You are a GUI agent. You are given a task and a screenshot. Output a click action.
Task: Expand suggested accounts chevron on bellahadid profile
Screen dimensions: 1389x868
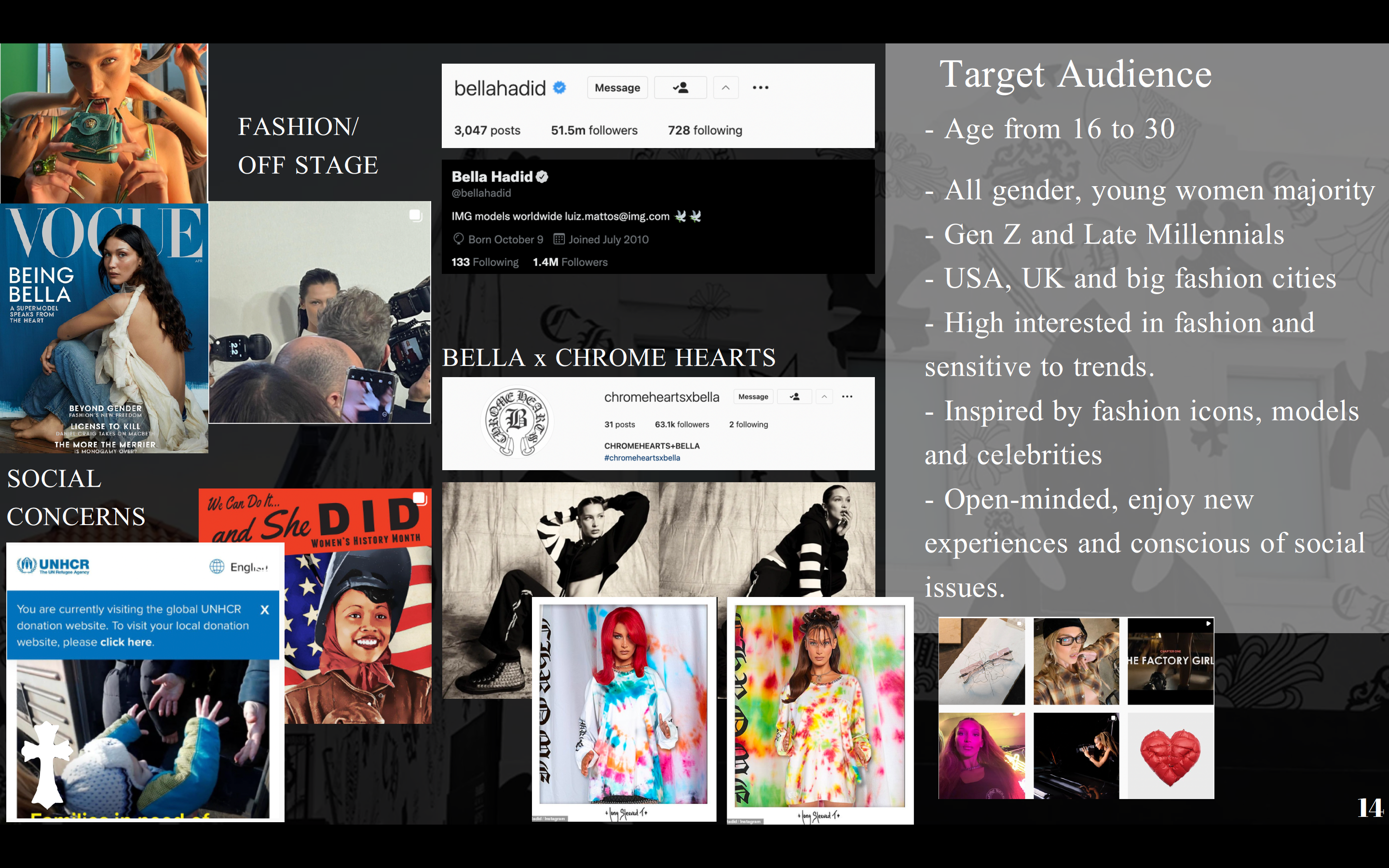point(725,88)
